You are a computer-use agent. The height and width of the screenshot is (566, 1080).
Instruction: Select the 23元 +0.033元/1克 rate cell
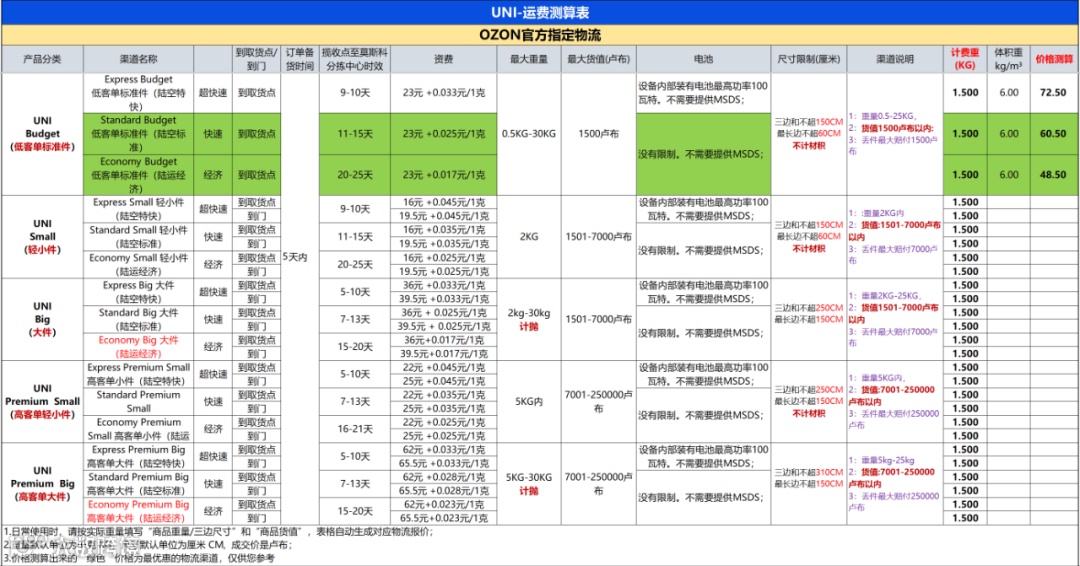(x=444, y=93)
